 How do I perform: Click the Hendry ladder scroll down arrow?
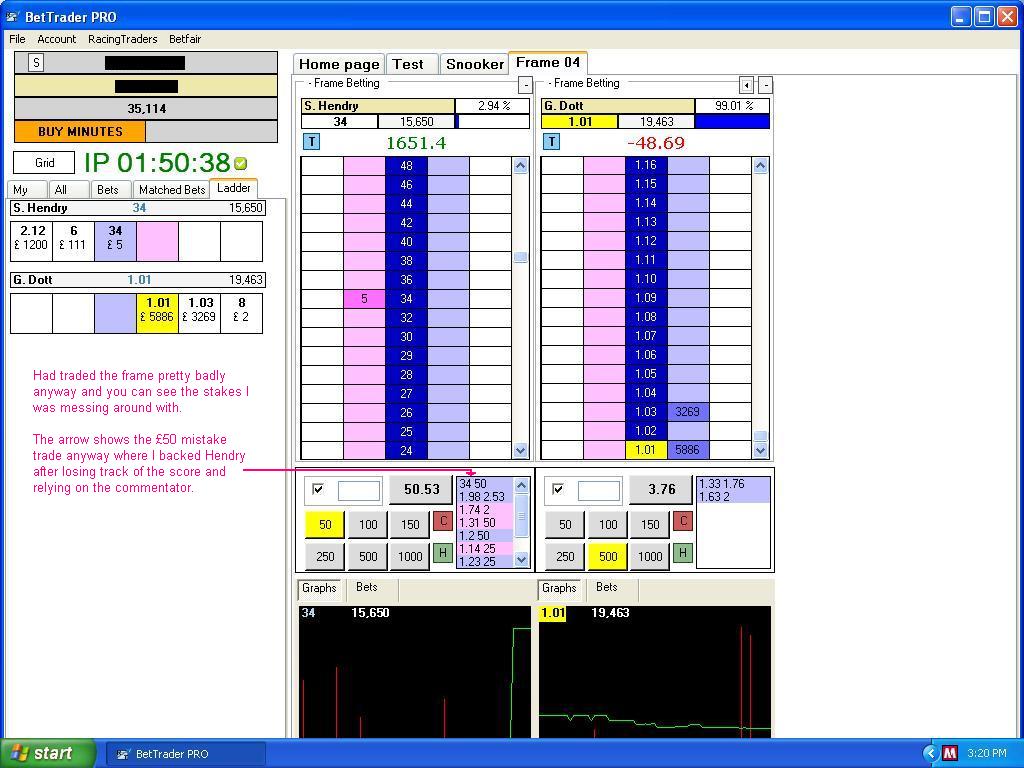click(x=520, y=450)
